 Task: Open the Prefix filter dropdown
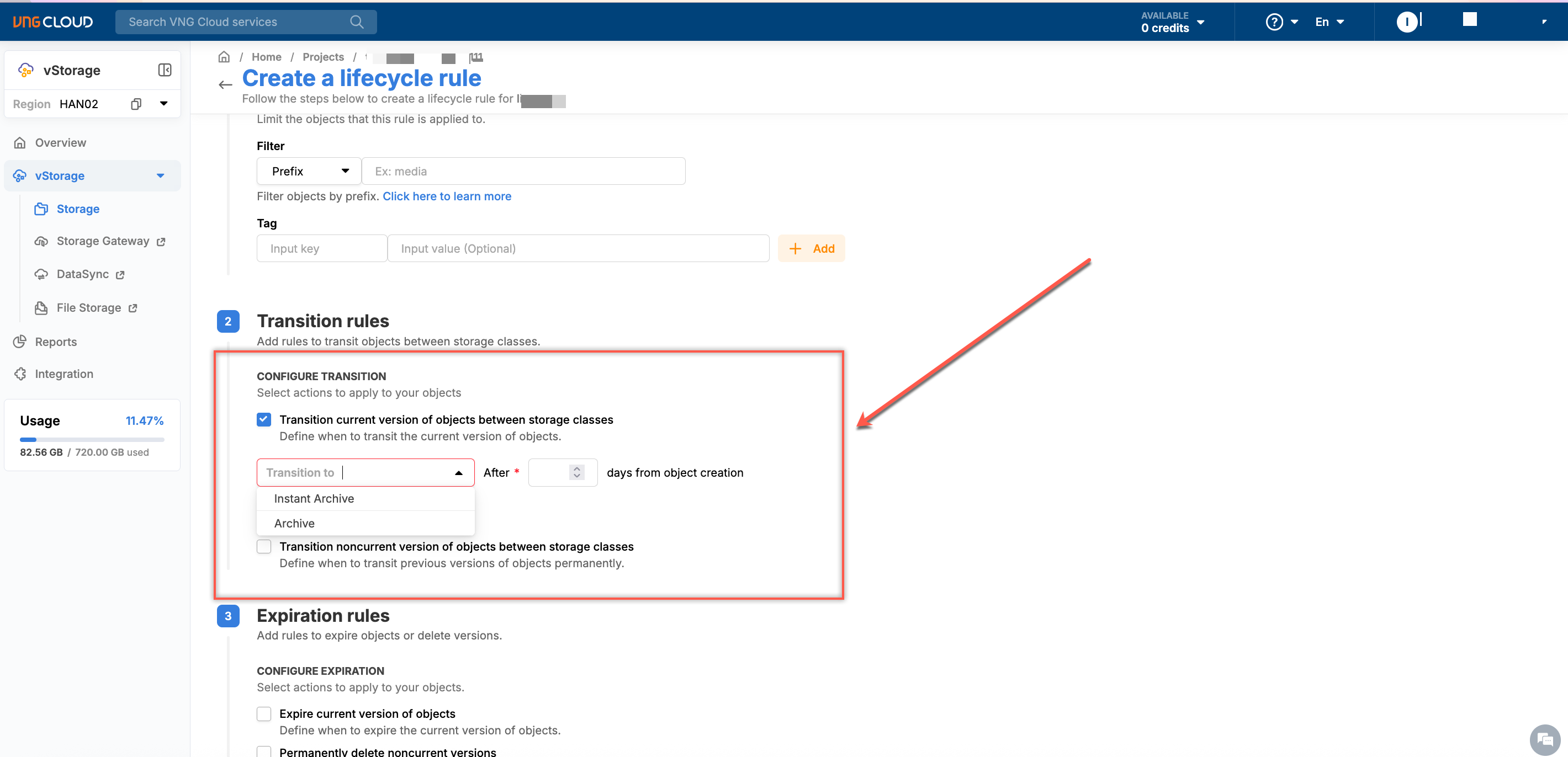coord(309,171)
